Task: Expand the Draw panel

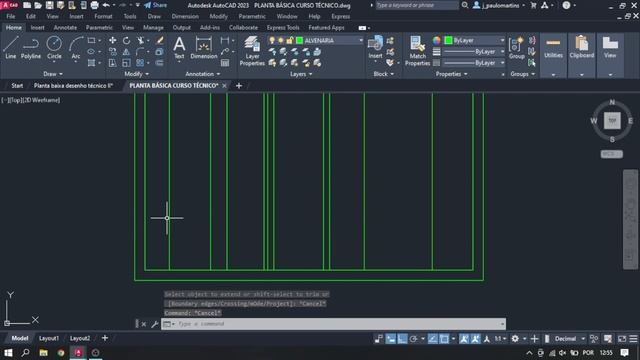Action: point(53,74)
